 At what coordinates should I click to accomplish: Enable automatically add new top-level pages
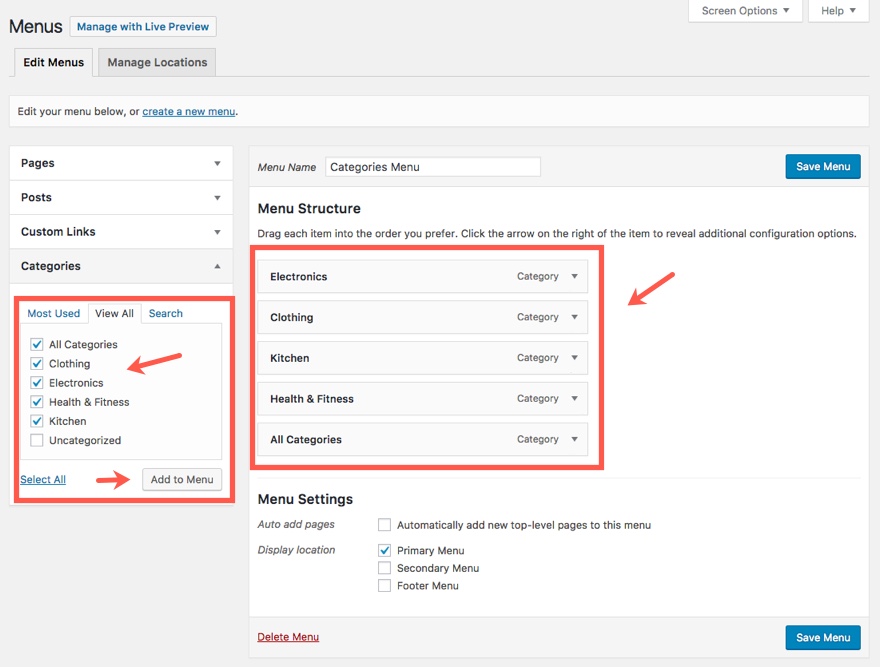pyautogui.click(x=384, y=525)
